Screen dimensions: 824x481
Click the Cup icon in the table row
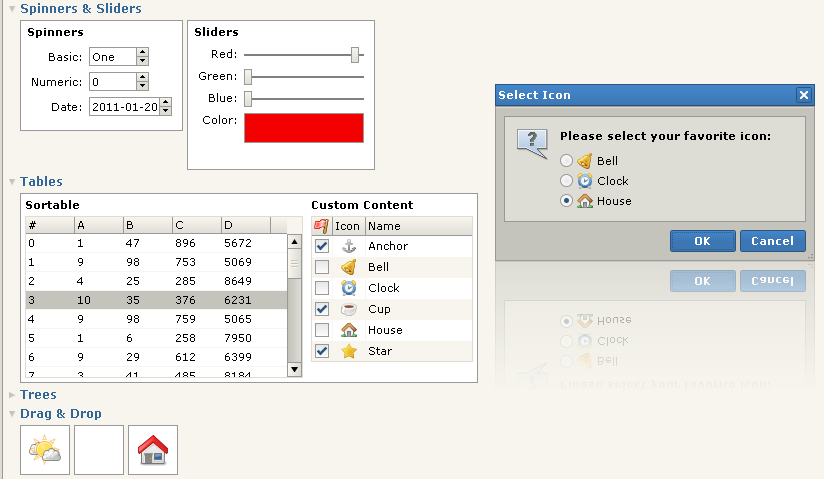[x=349, y=309]
